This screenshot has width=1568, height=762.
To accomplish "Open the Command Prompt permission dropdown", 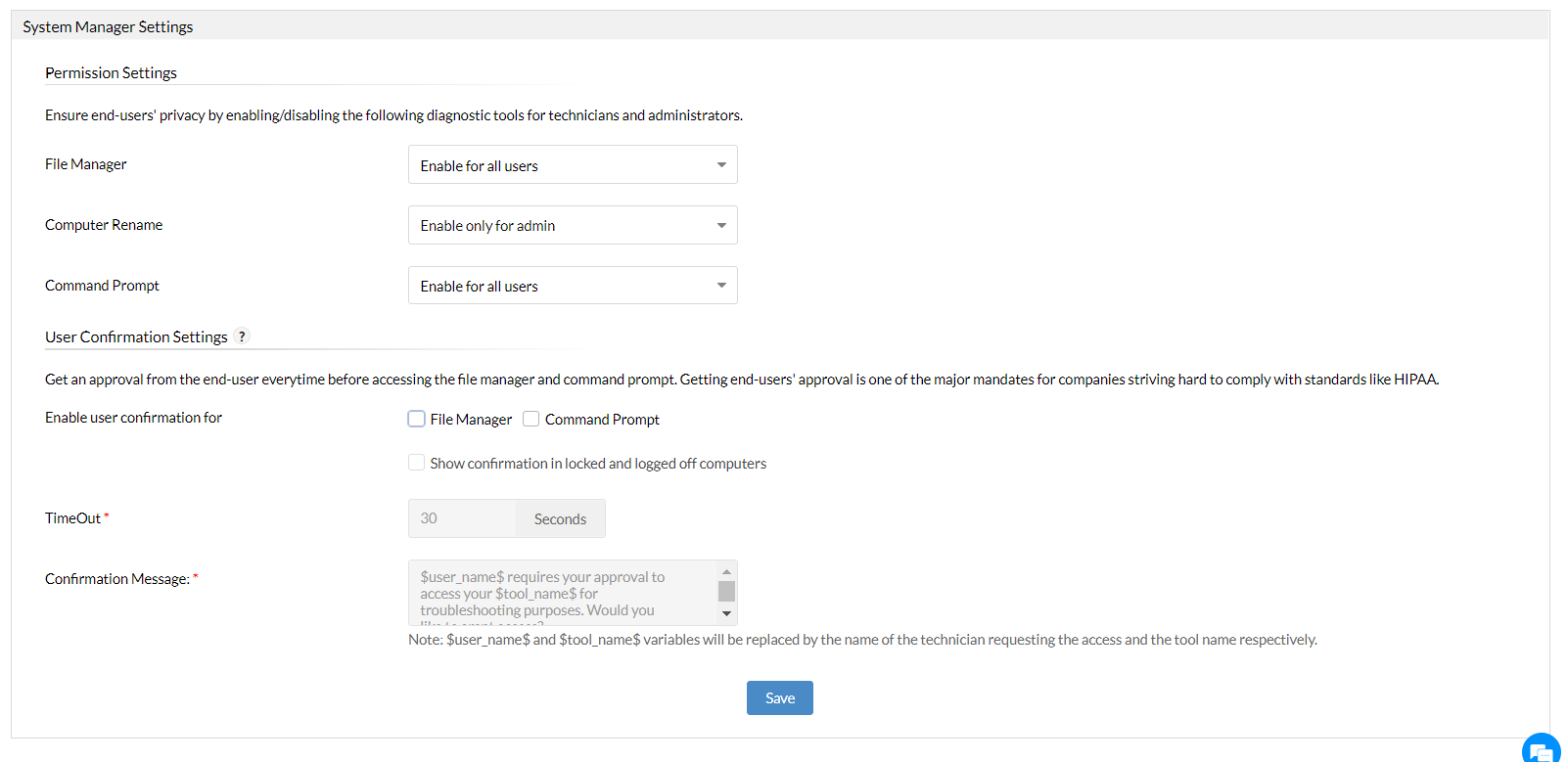I will pyautogui.click(x=573, y=286).
